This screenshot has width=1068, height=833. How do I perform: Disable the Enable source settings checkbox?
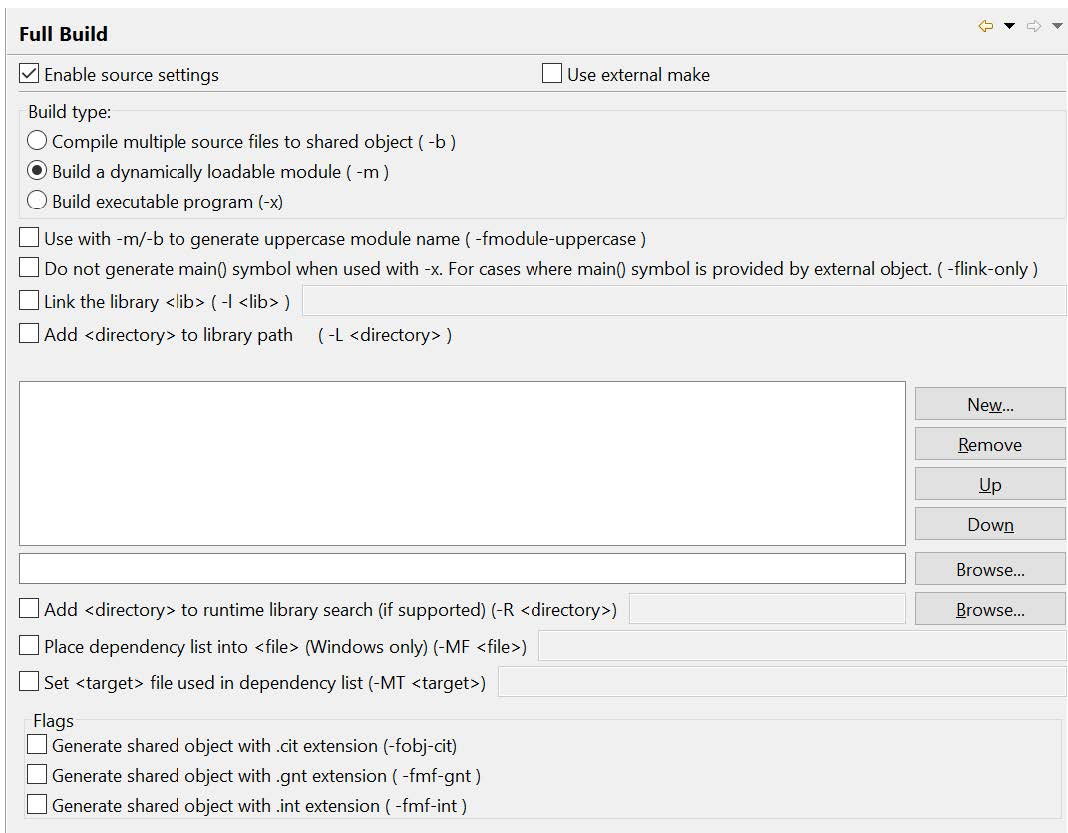pos(29,74)
